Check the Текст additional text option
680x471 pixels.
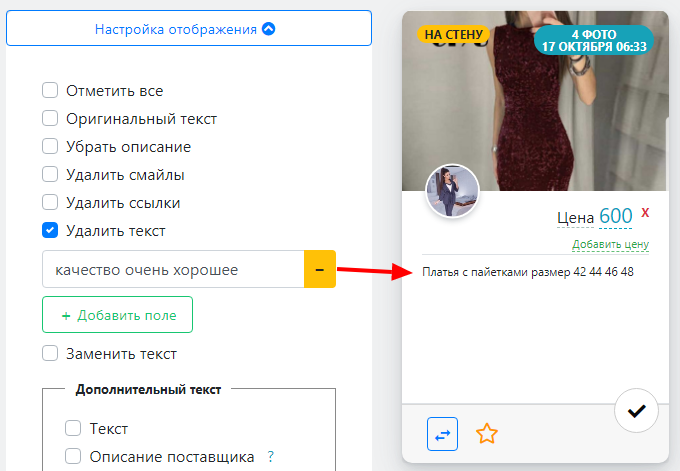point(73,429)
